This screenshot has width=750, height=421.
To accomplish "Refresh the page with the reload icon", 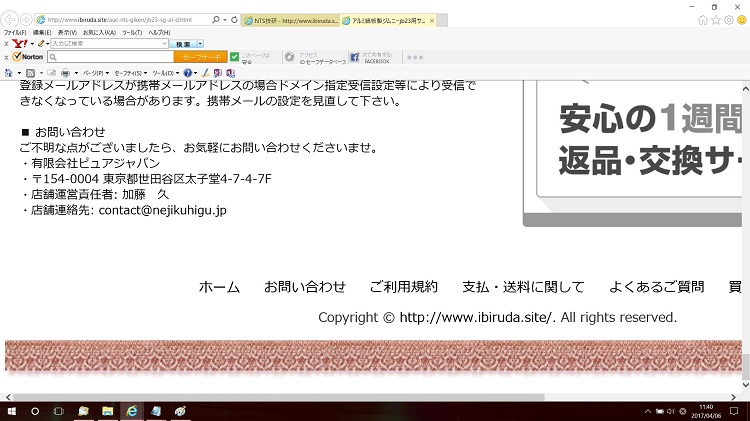I will click(234, 19).
